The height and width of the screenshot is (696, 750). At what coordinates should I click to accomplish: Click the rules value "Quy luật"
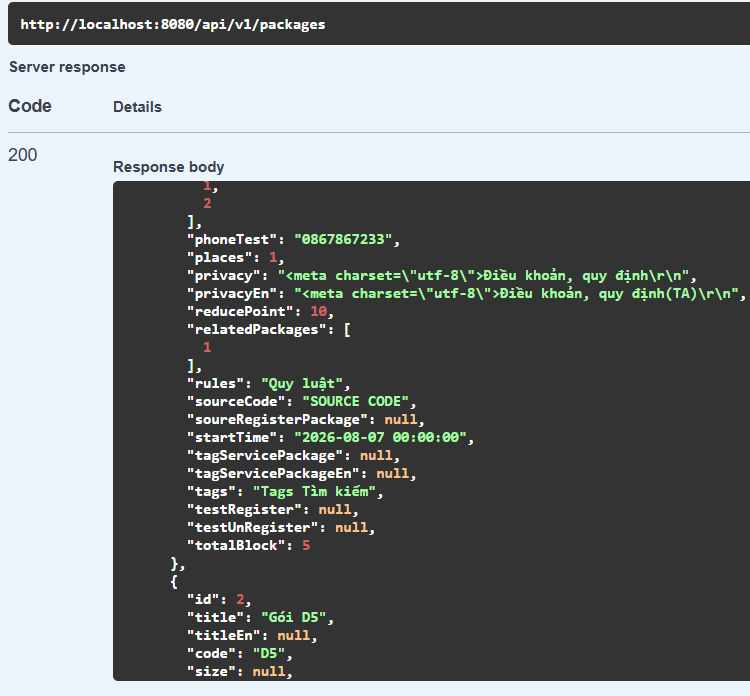point(302,384)
